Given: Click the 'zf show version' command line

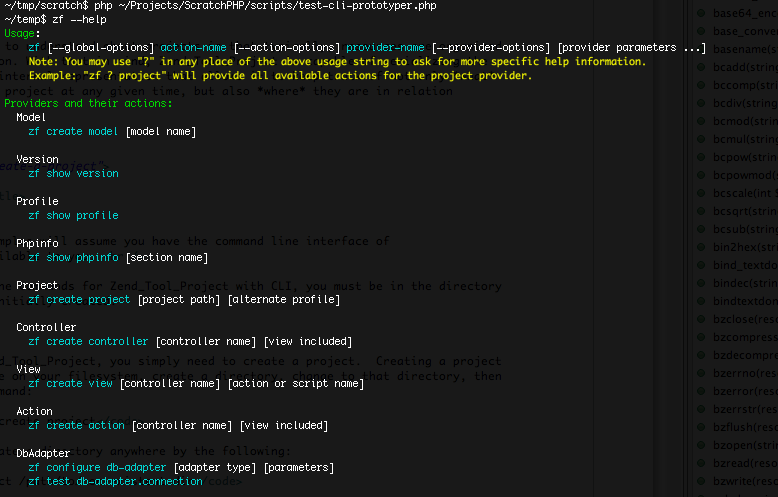Looking at the screenshot, I should 73,173.
